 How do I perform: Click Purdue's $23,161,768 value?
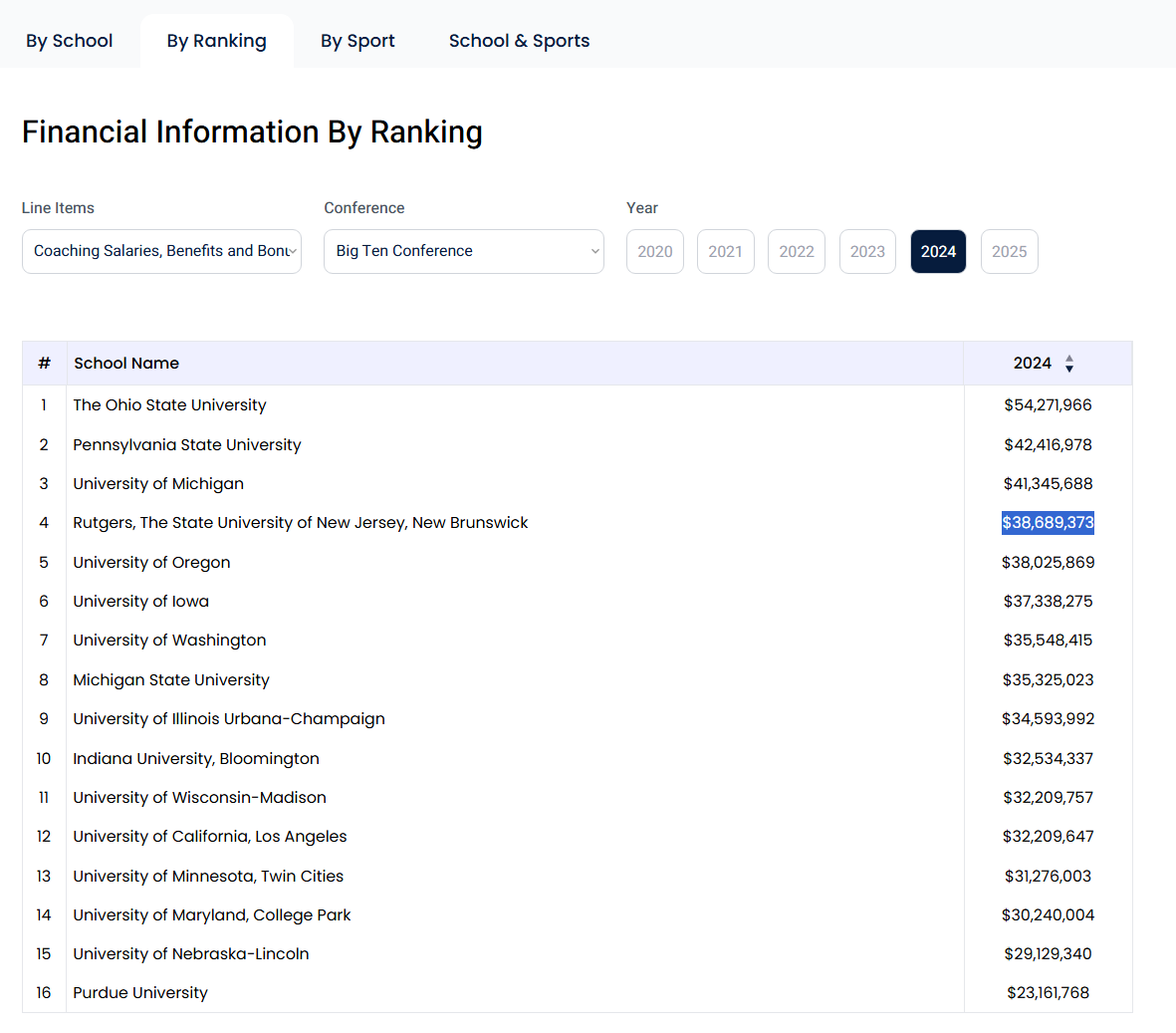(x=1048, y=993)
